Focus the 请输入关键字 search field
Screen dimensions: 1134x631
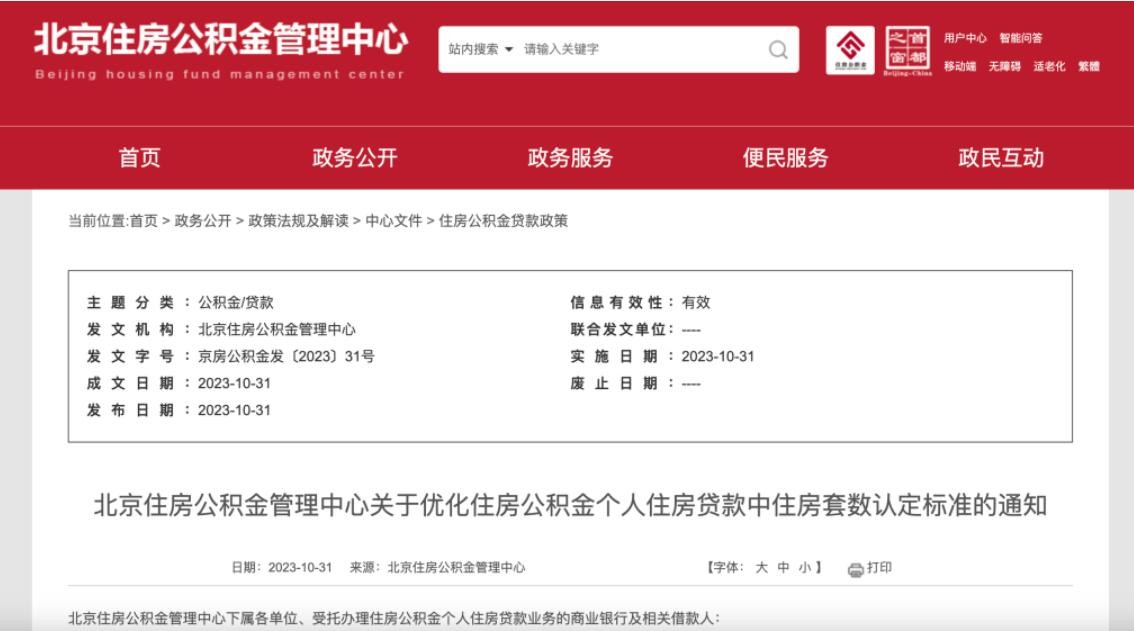(x=640, y=49)
